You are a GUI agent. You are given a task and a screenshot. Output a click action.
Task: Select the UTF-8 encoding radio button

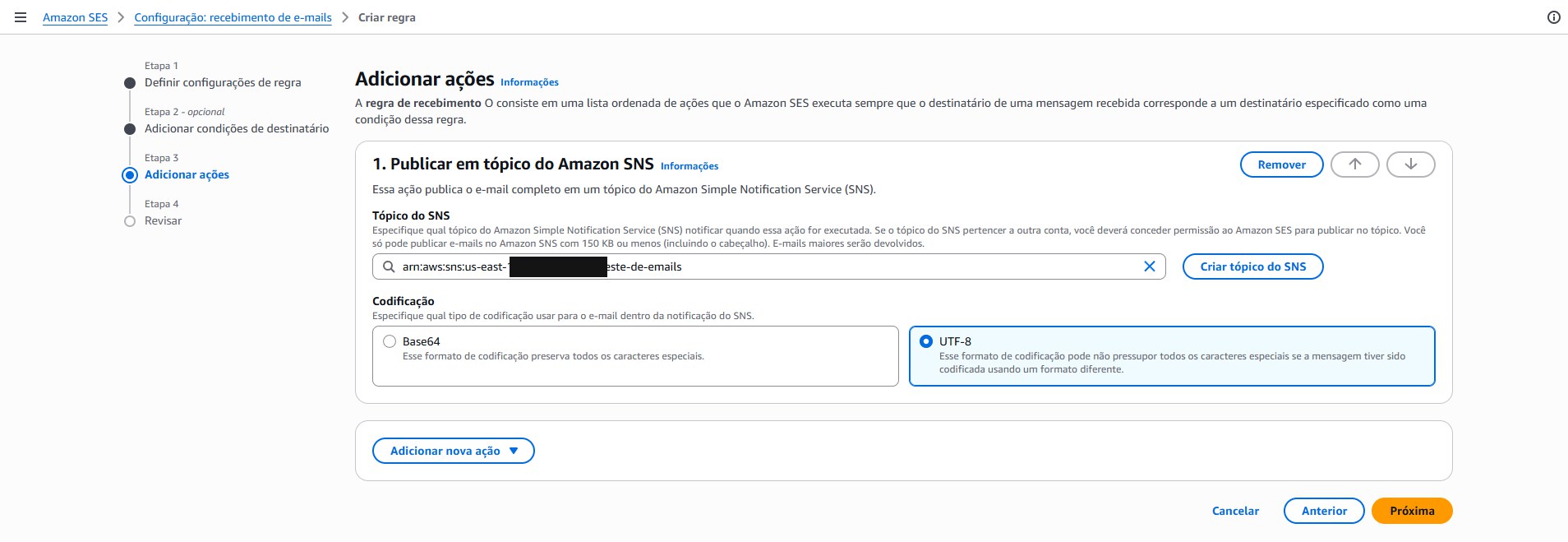click(x=926, y=341)
